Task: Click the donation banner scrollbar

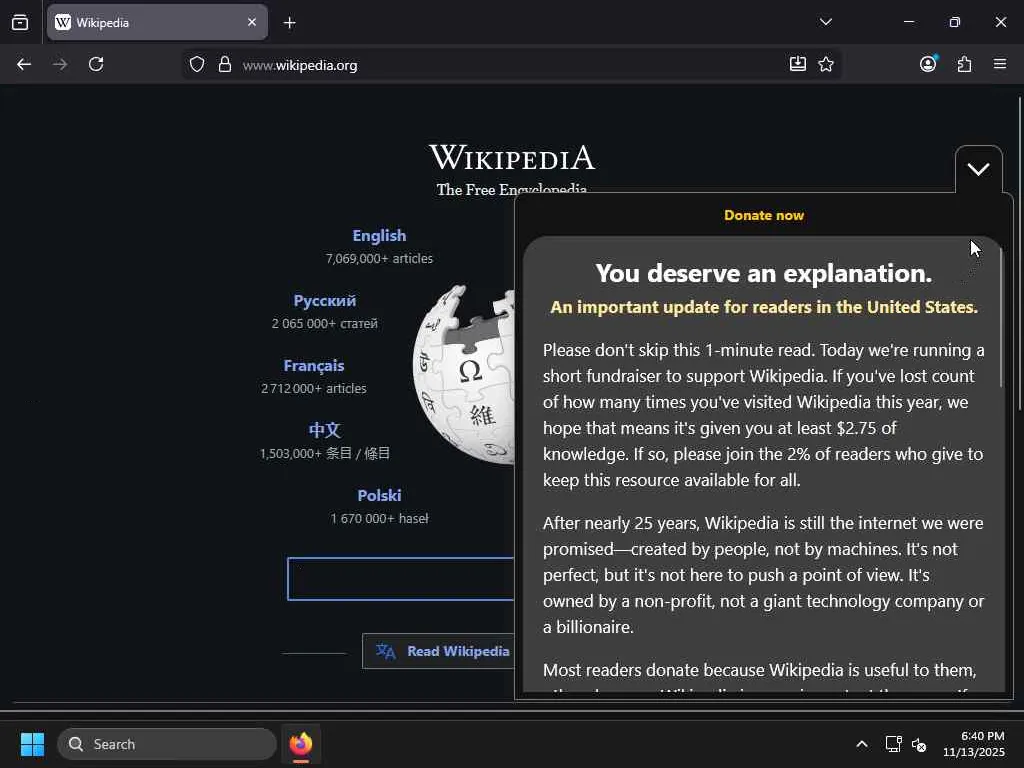Action: (1000, 316)
